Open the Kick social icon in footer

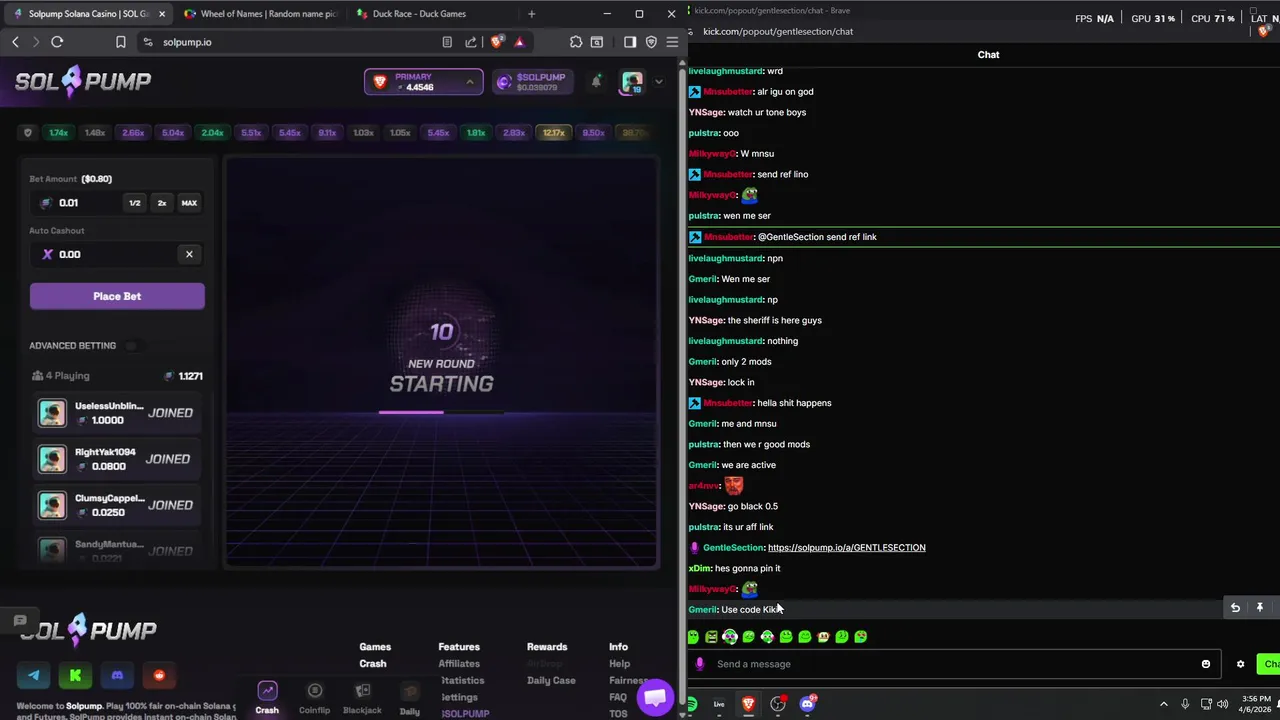pyautogui.click(x=75, y=676)
